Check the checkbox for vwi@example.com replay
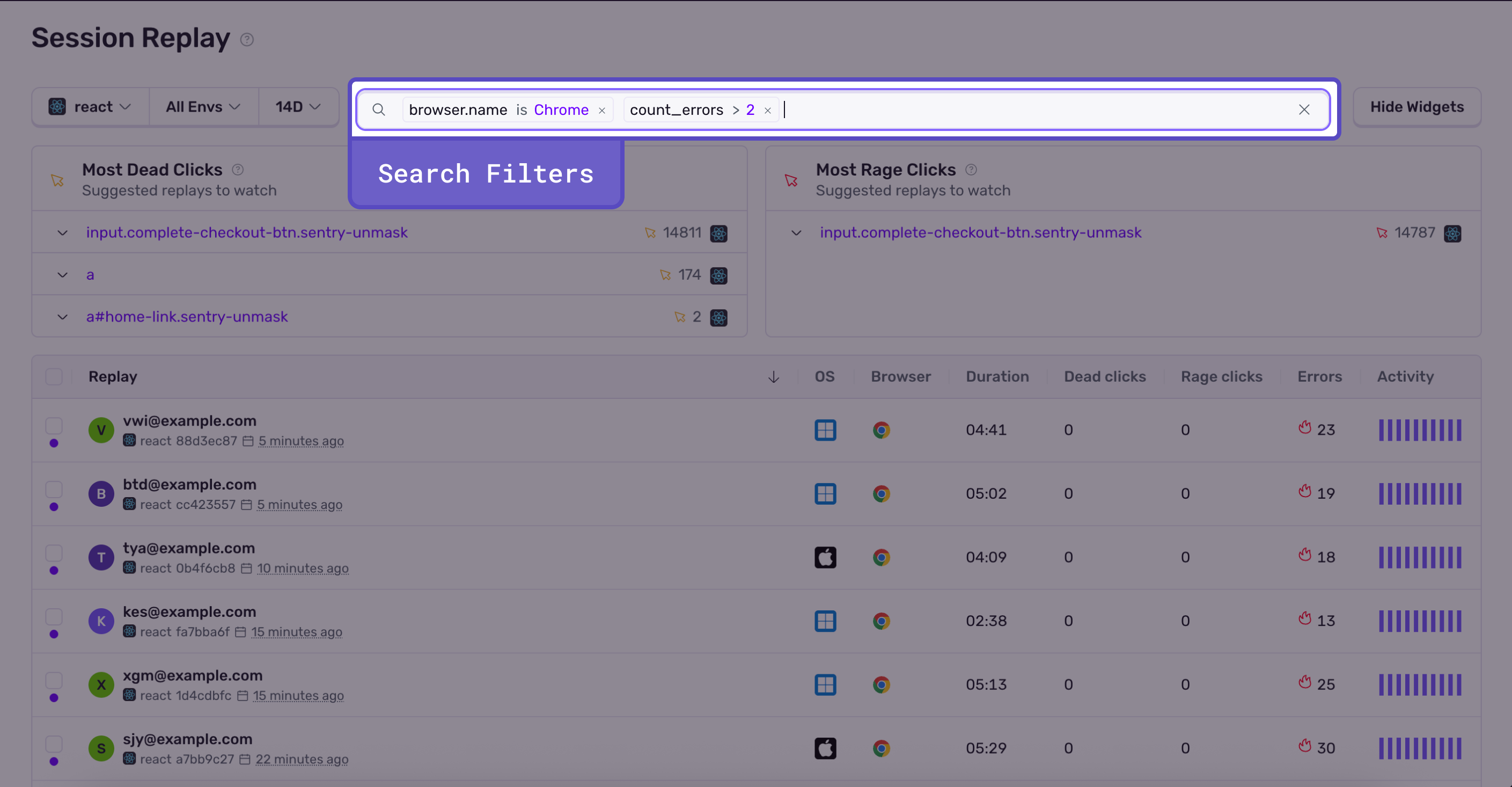 [54, 425]
